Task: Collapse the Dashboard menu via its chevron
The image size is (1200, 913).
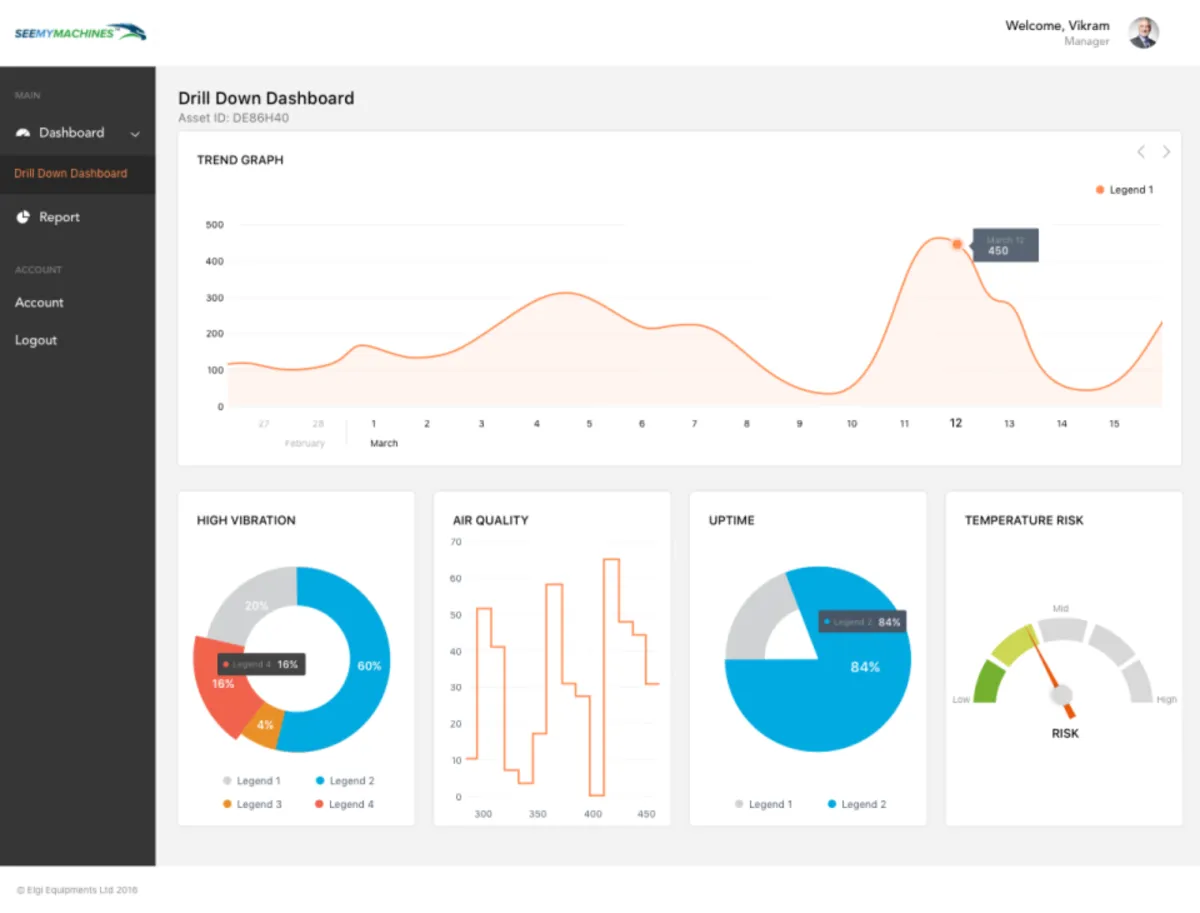Action: (x=136, y=134)
